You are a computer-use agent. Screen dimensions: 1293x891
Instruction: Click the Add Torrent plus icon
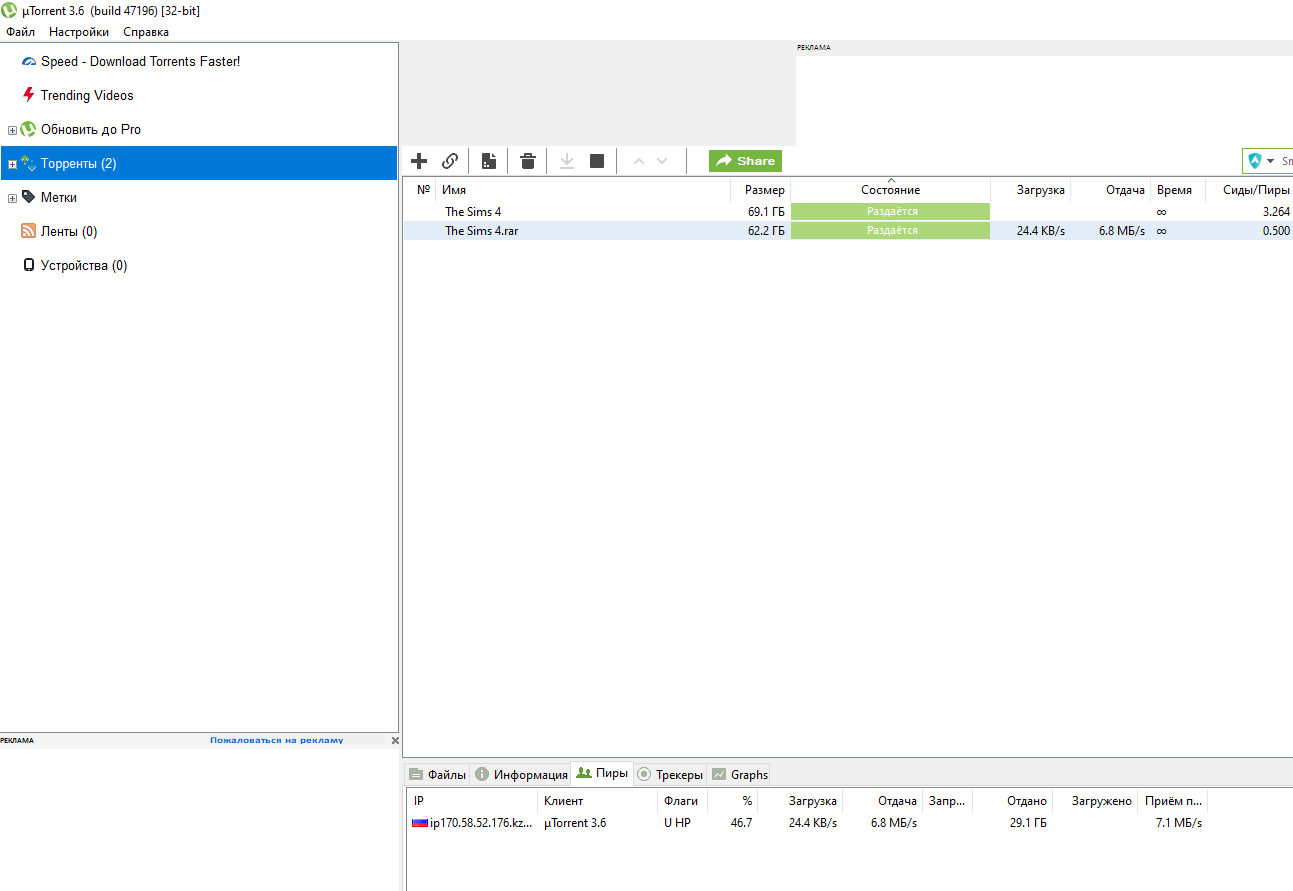coord(419,161)
